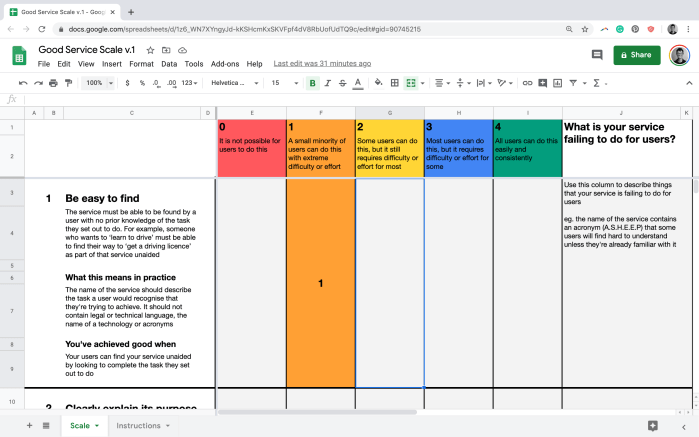
Task: Open comment history icon beside Share
Action: point(597,55)
